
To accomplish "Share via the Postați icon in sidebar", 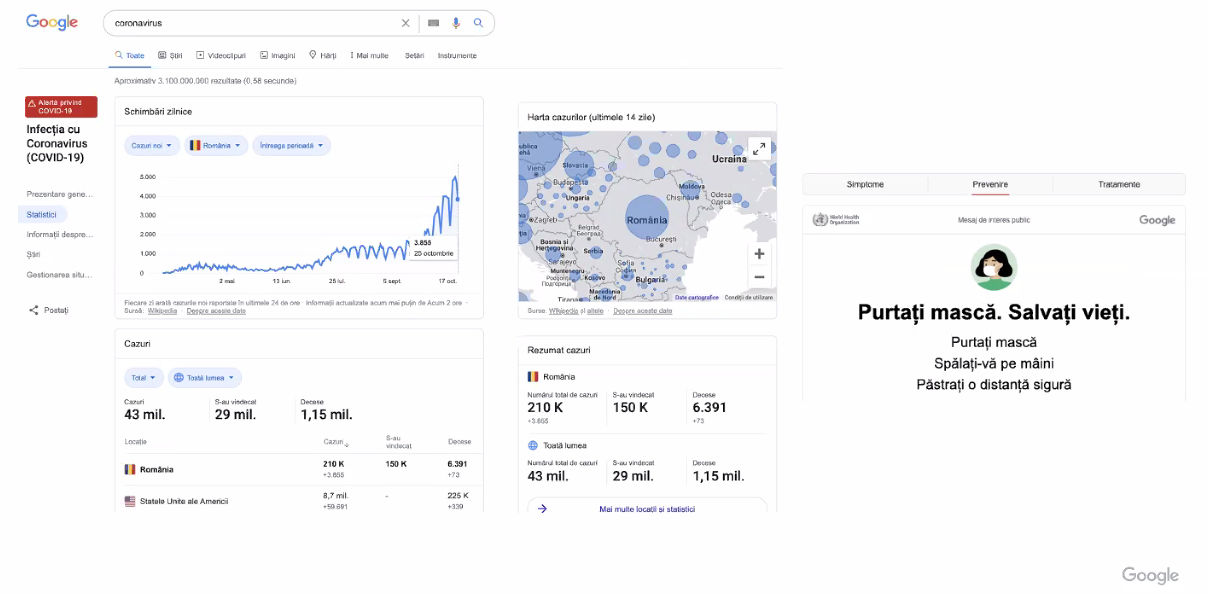I will pos(34,310).
